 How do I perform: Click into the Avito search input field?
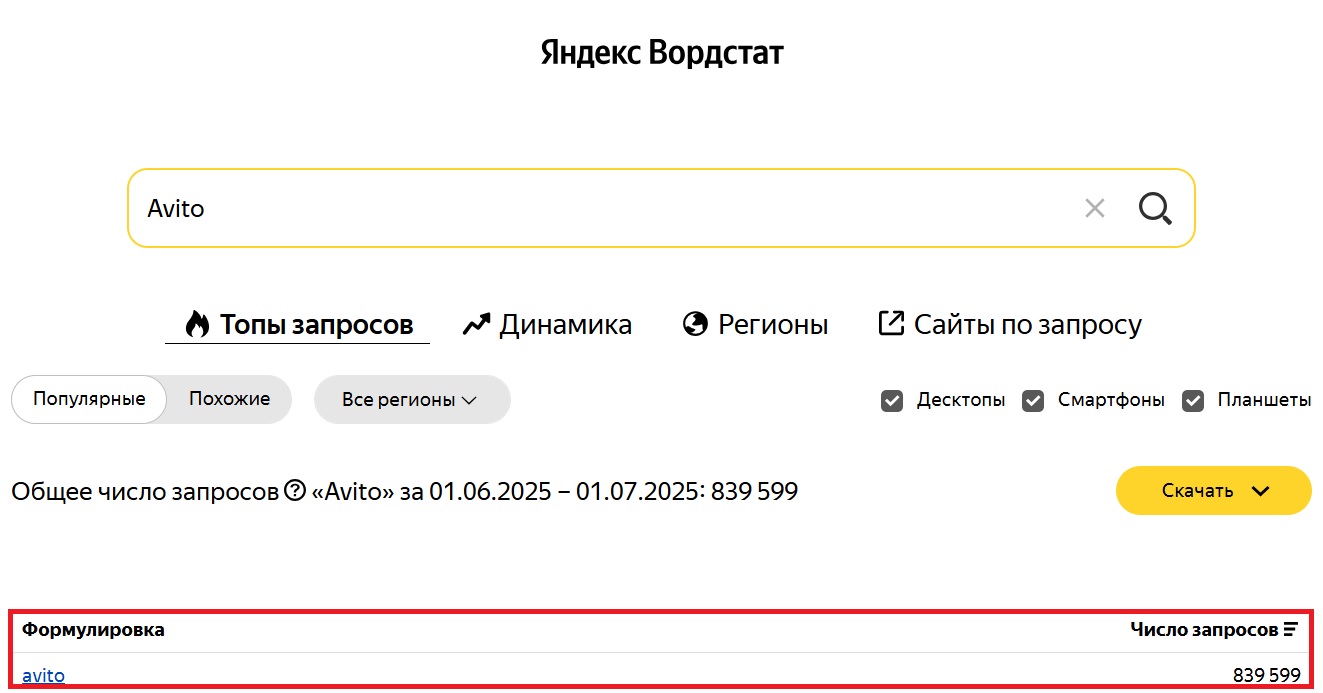coord(600,208)
